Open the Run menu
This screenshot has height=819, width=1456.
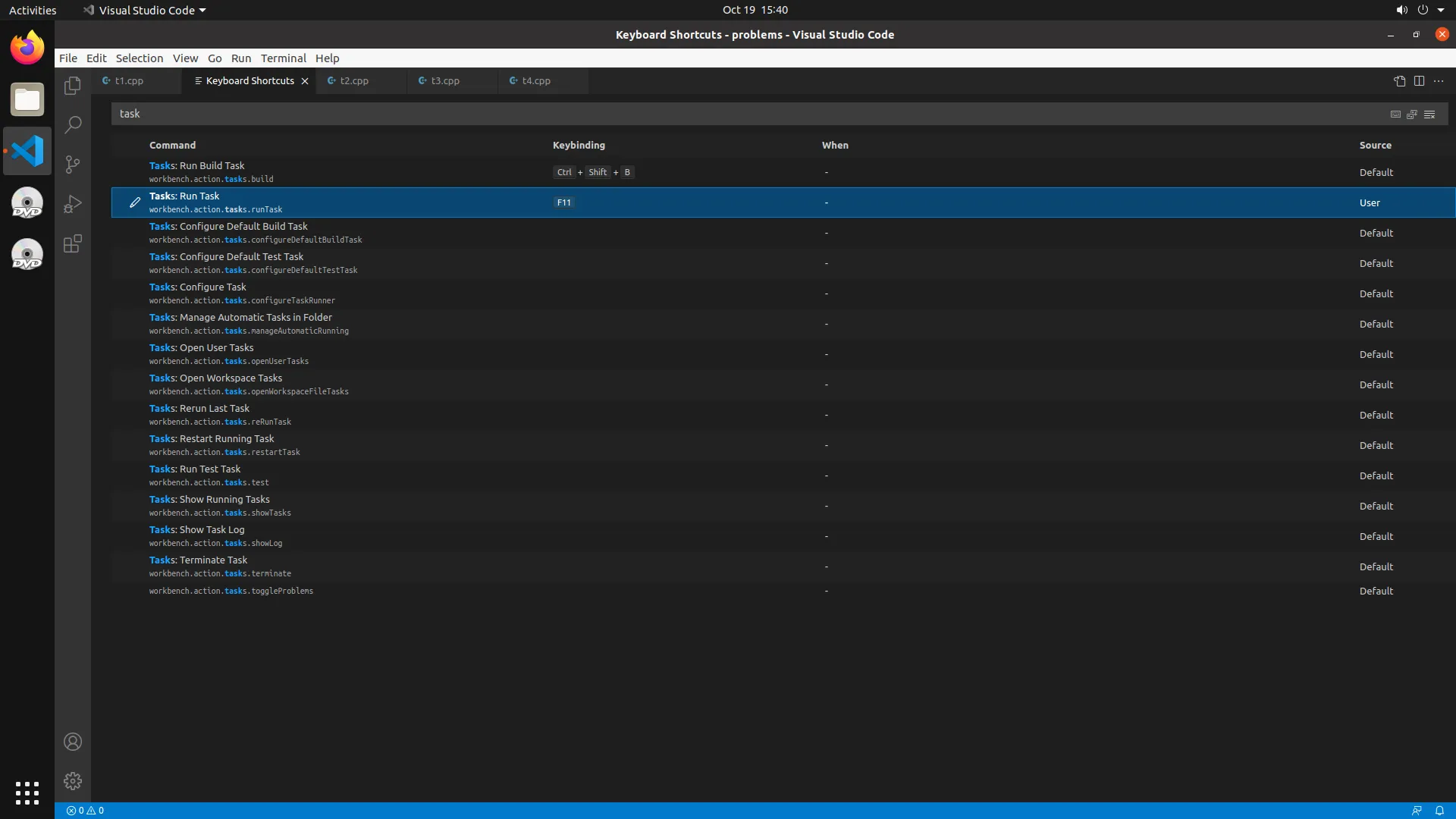click(x=241, y=58)
